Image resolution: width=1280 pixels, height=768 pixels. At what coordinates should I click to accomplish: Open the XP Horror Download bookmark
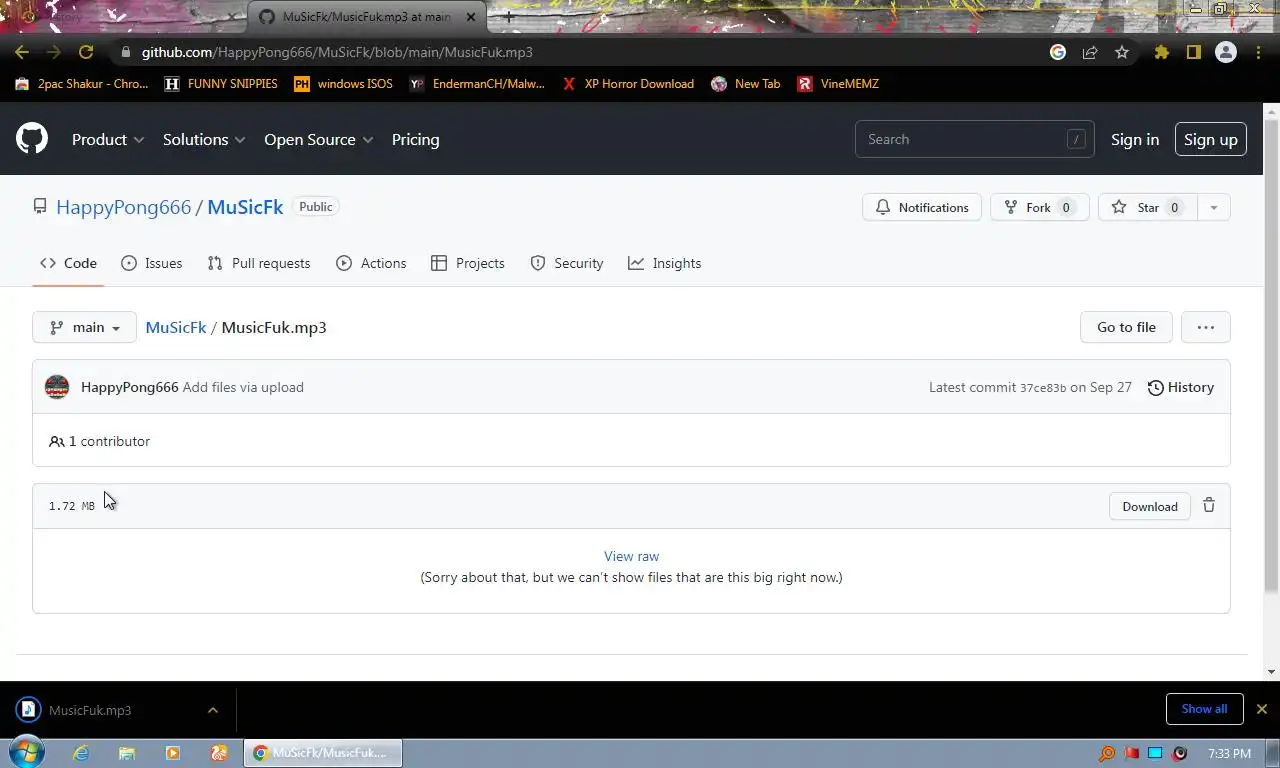pos(627,84)
